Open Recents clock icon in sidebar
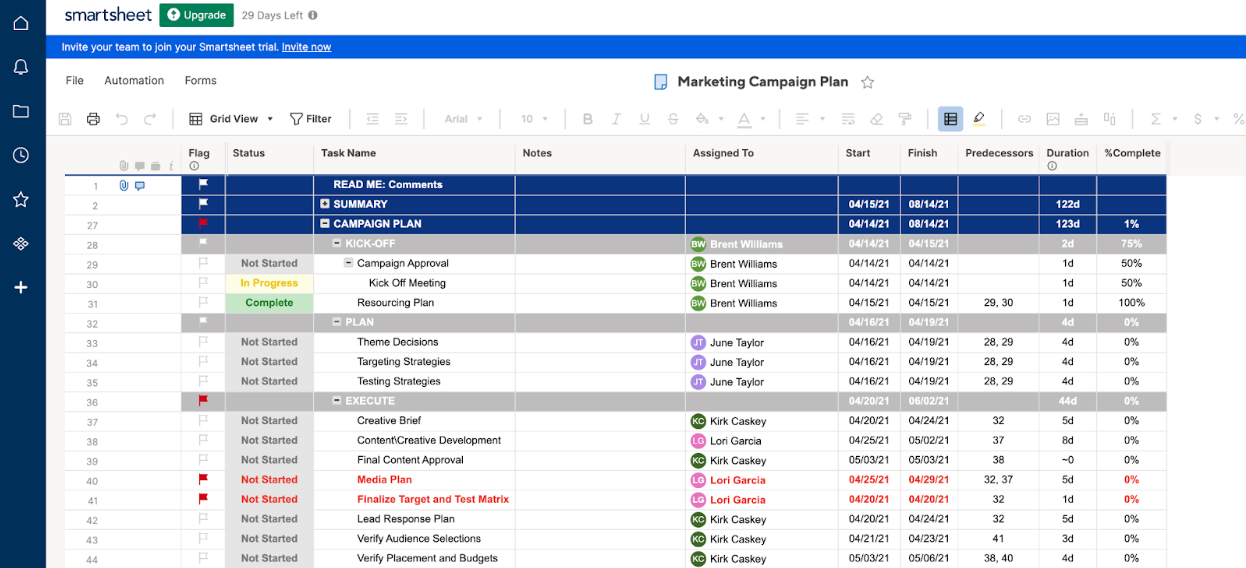Viewport: 1246px width, 568px height. (20, 155)
